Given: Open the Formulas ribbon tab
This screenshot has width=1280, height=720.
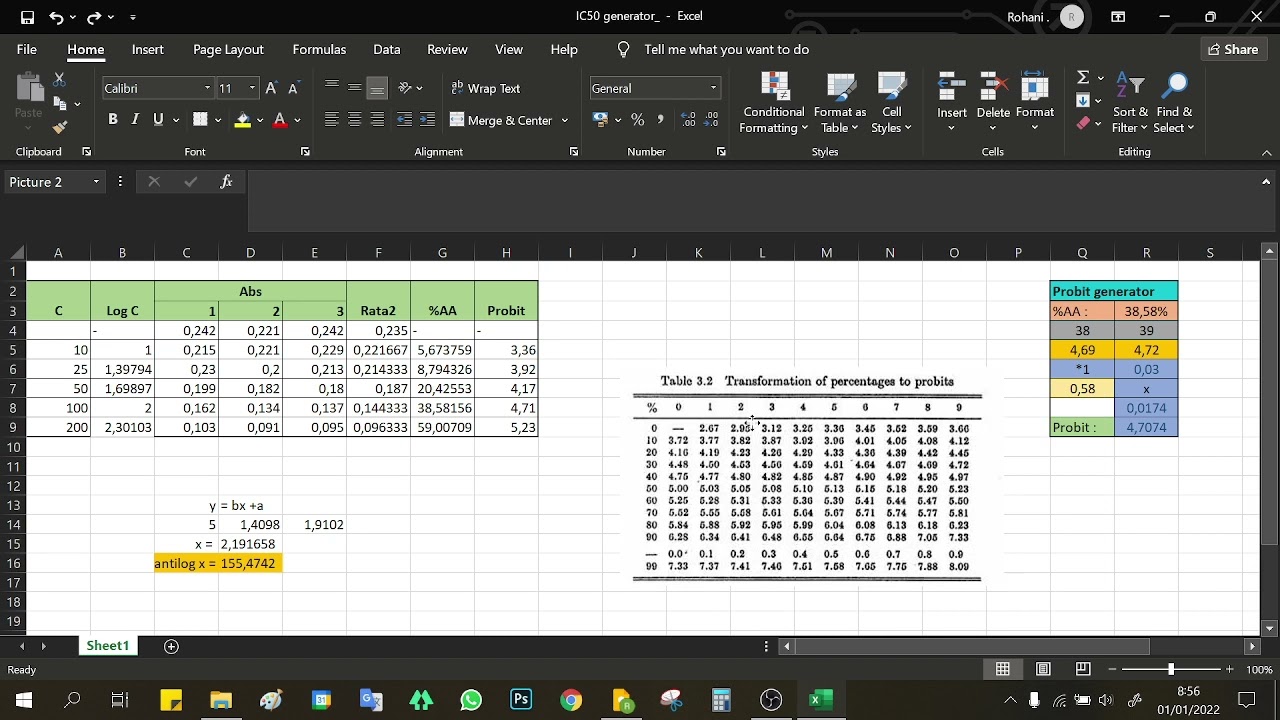Looking at the screenshot, I should (x=319, y=49).
